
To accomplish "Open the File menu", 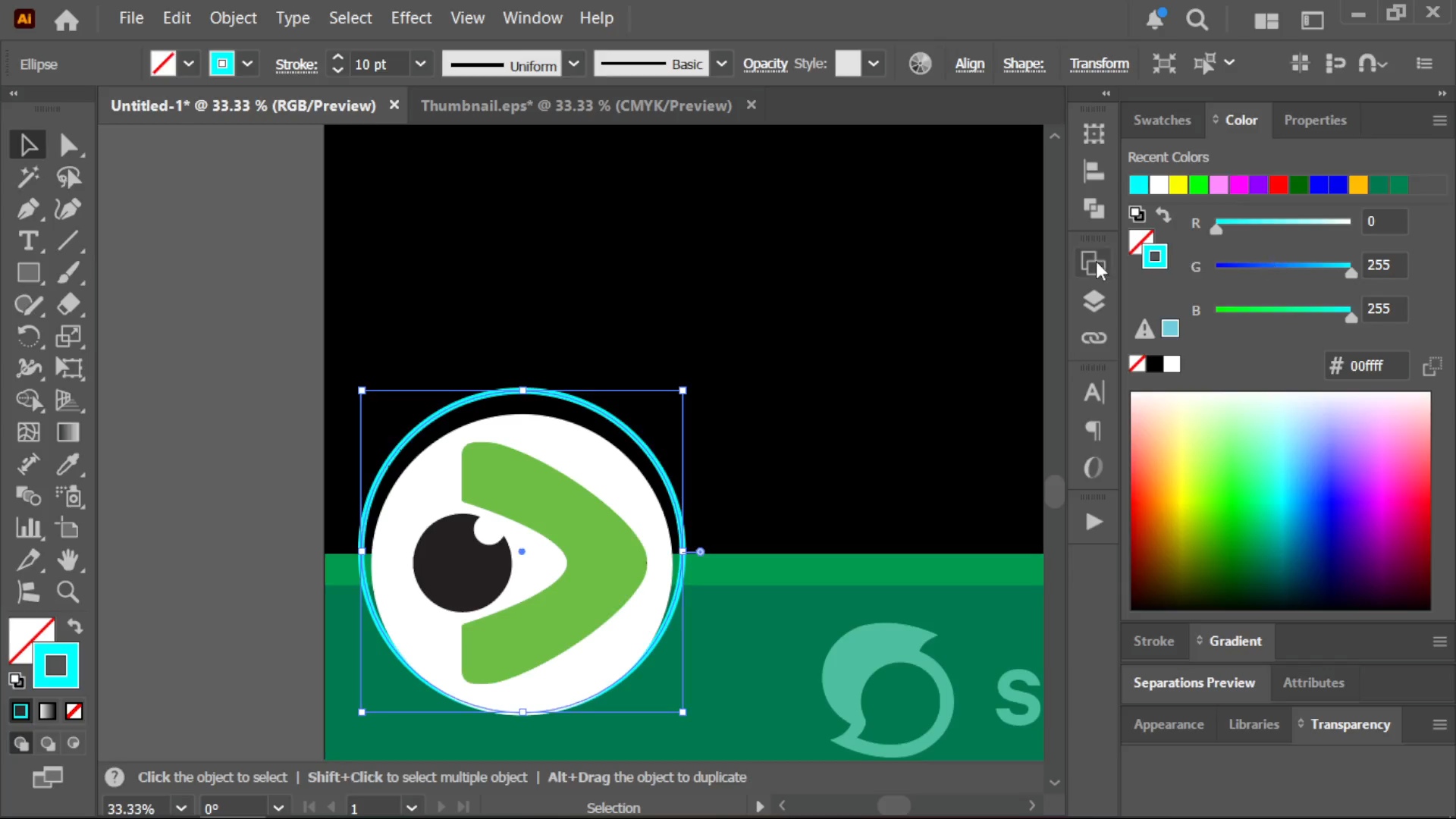I will (131, 18).
